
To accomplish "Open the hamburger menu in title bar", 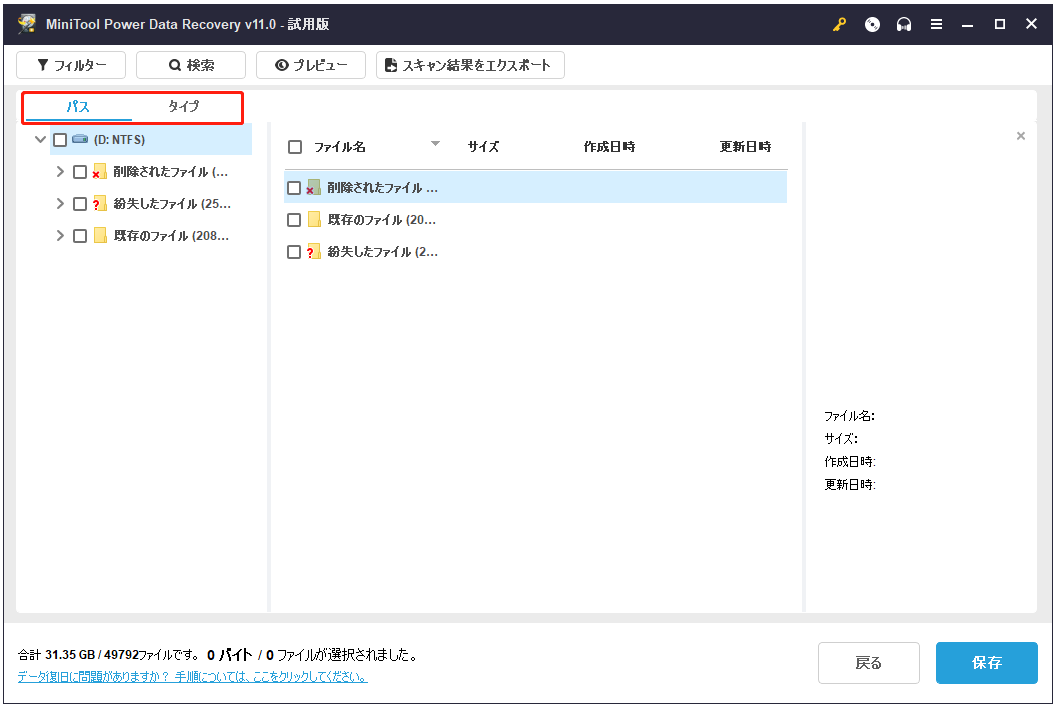I will click(936, 24).
